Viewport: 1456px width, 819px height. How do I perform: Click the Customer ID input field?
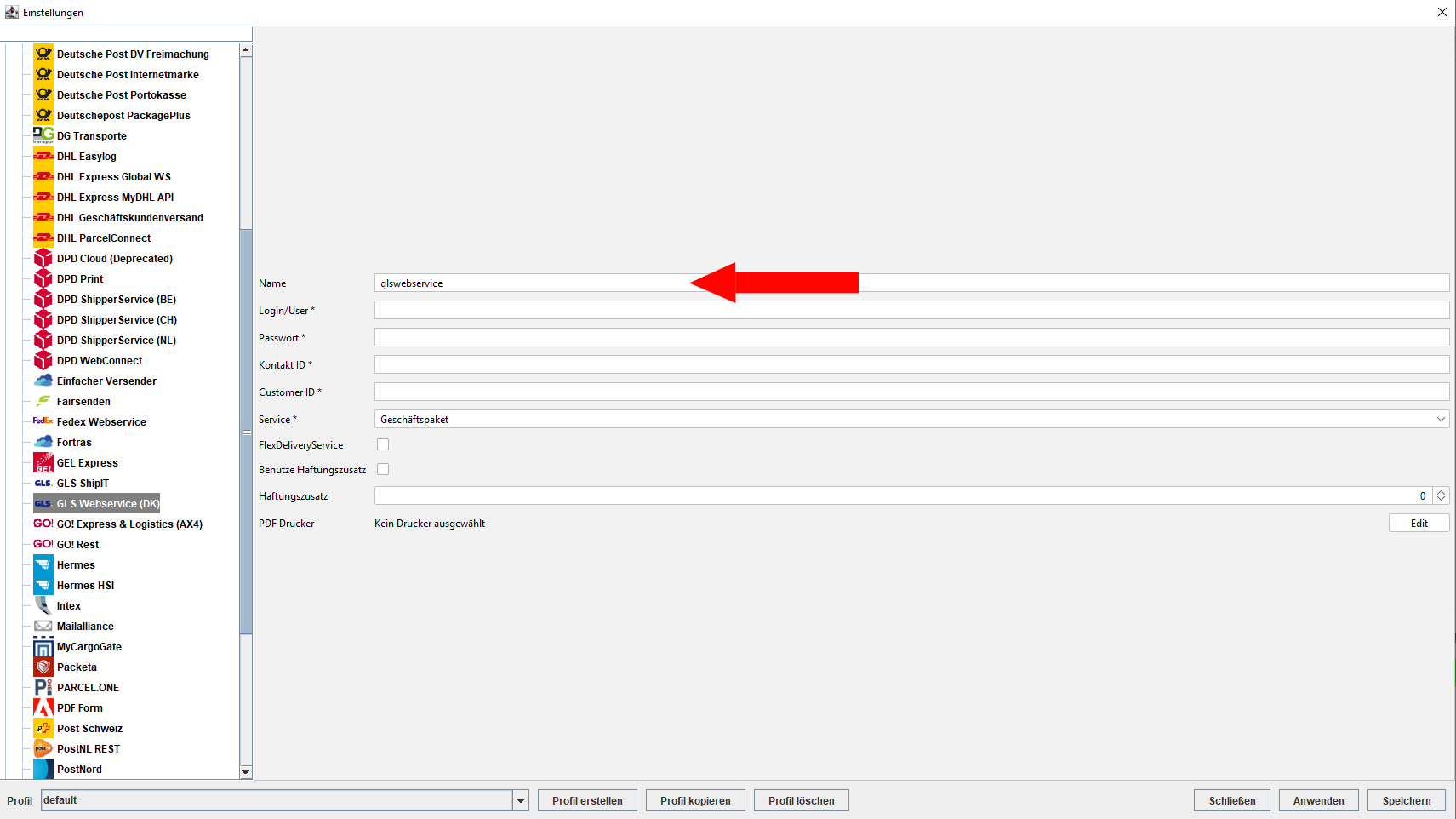911,392
